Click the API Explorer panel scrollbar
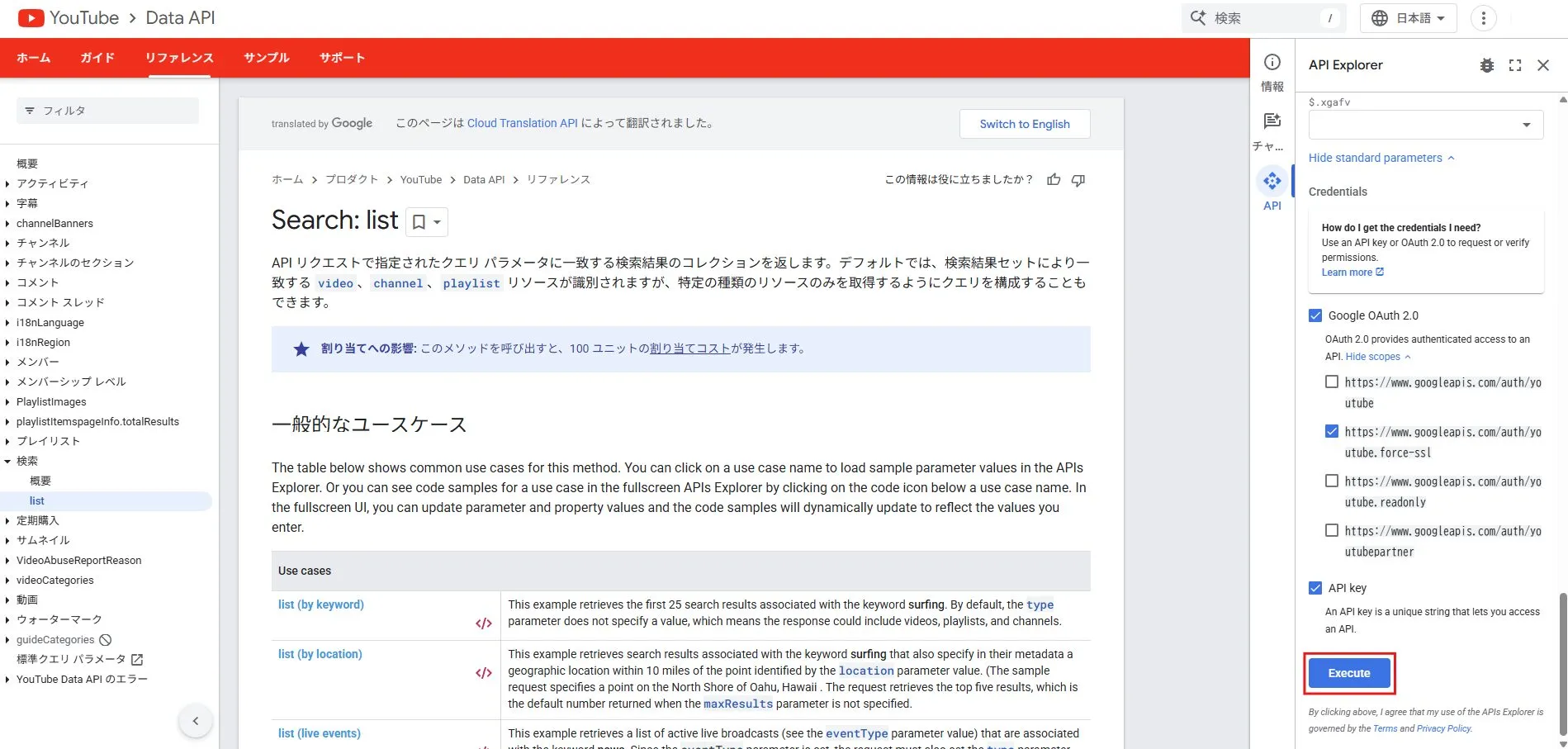This screenshot has height=749, width=1568. 1562,662
